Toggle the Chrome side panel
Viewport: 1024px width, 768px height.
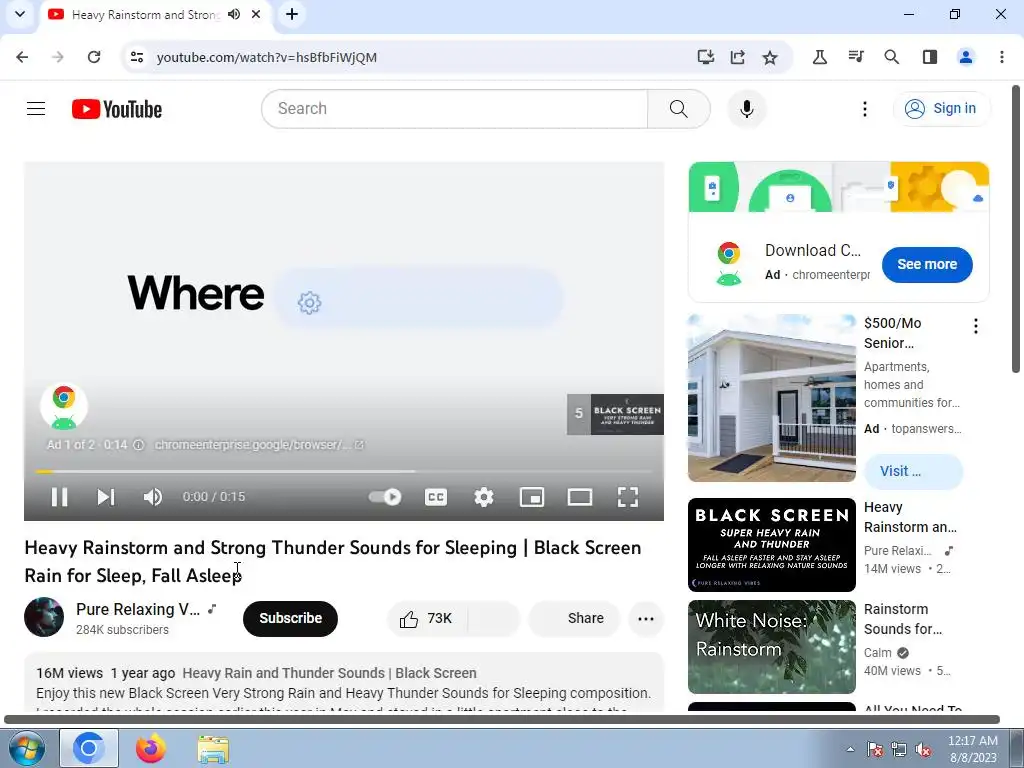(930, 57)
